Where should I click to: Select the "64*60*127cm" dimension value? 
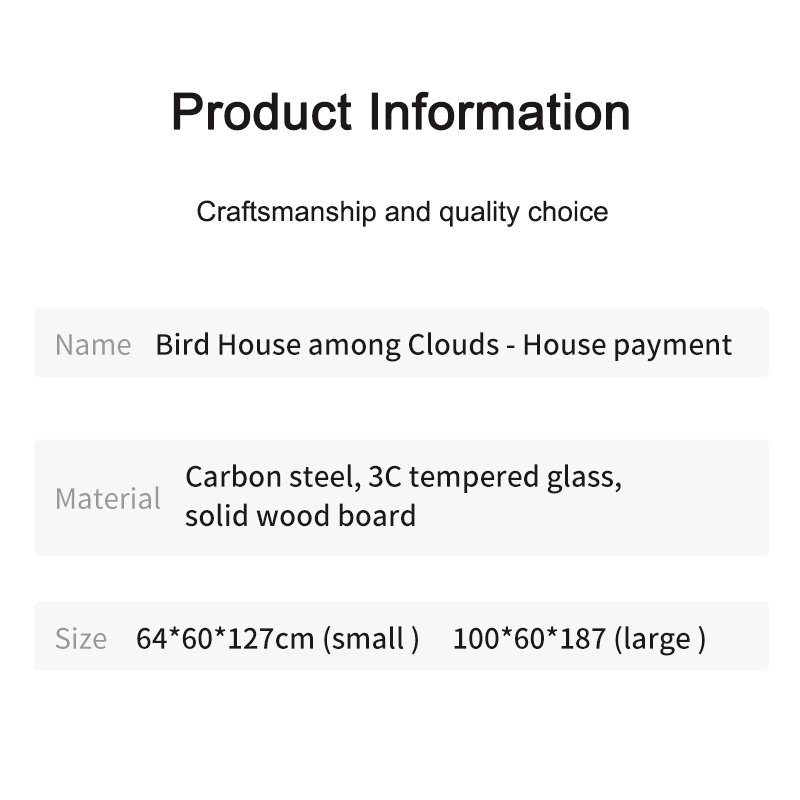coord(225,638)
